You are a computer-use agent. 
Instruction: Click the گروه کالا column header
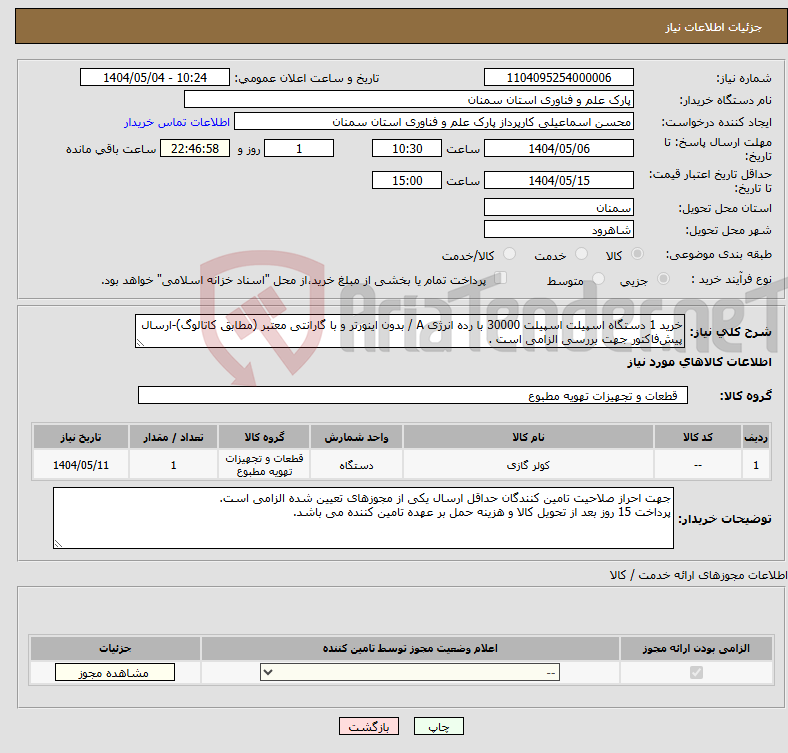(x=264, y=437)
